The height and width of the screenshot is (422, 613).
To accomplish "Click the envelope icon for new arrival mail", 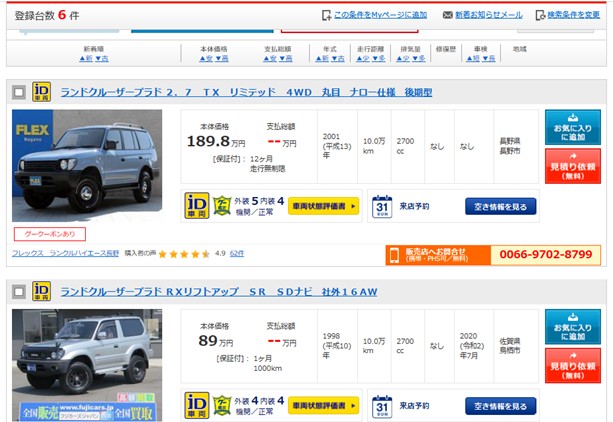I will (x=448, y=15).
